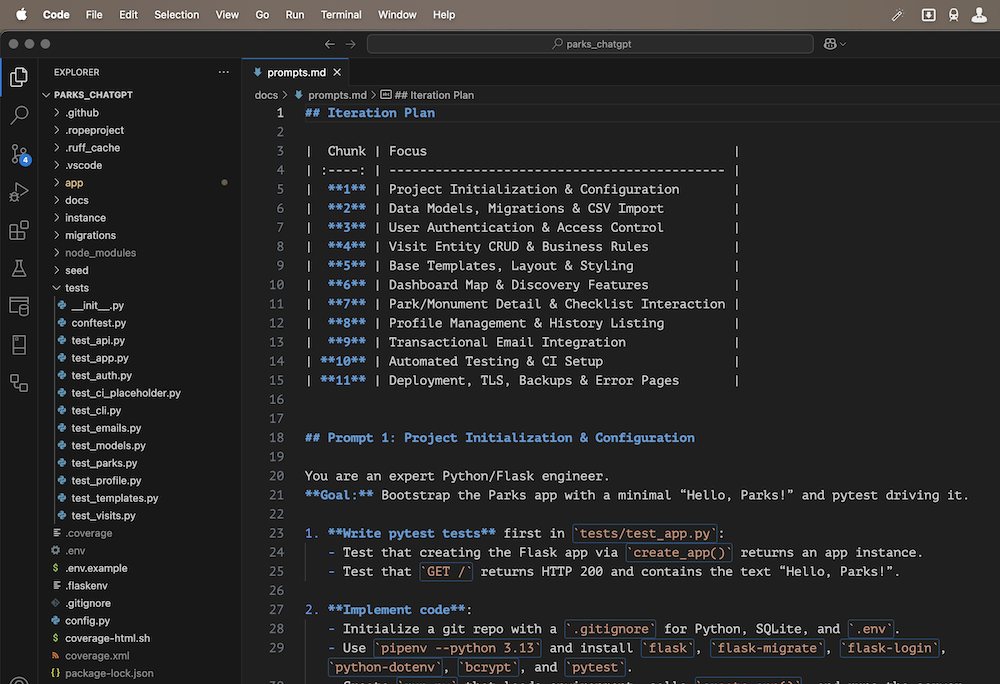Click line 18 Prompt 1 heading text
1000x684 pixels.
point(499,438)
